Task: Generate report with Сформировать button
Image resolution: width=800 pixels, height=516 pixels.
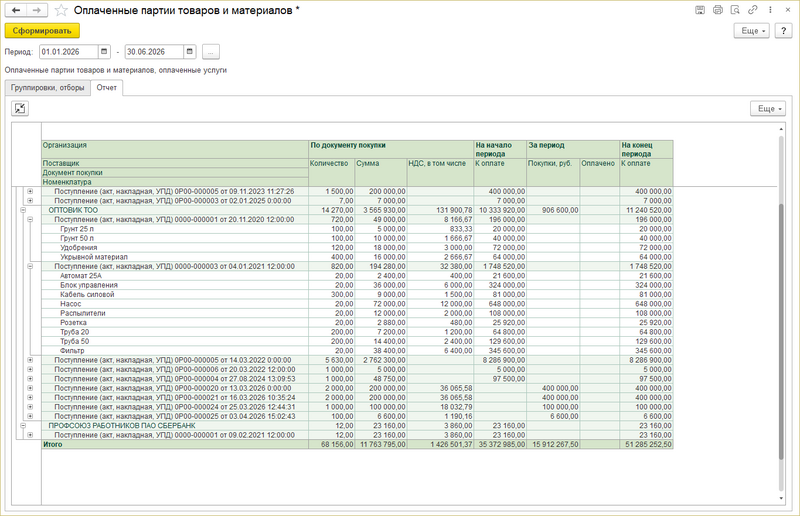Action: click(42, 31)
